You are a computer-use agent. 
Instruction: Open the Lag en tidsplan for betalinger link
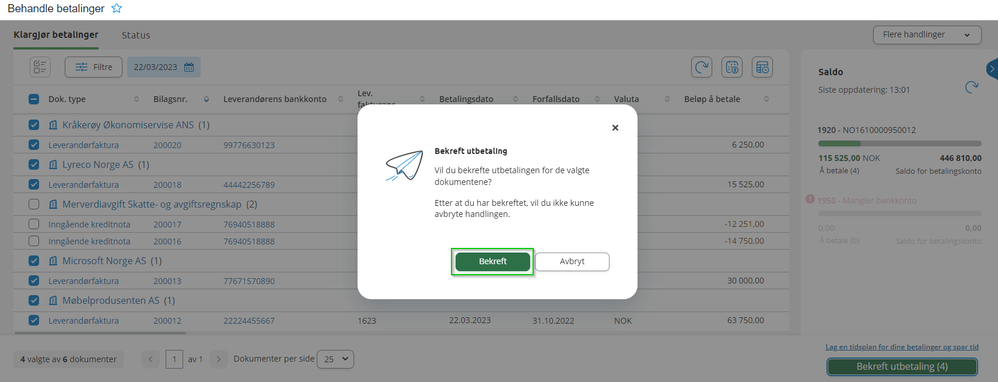click(902, 347)
